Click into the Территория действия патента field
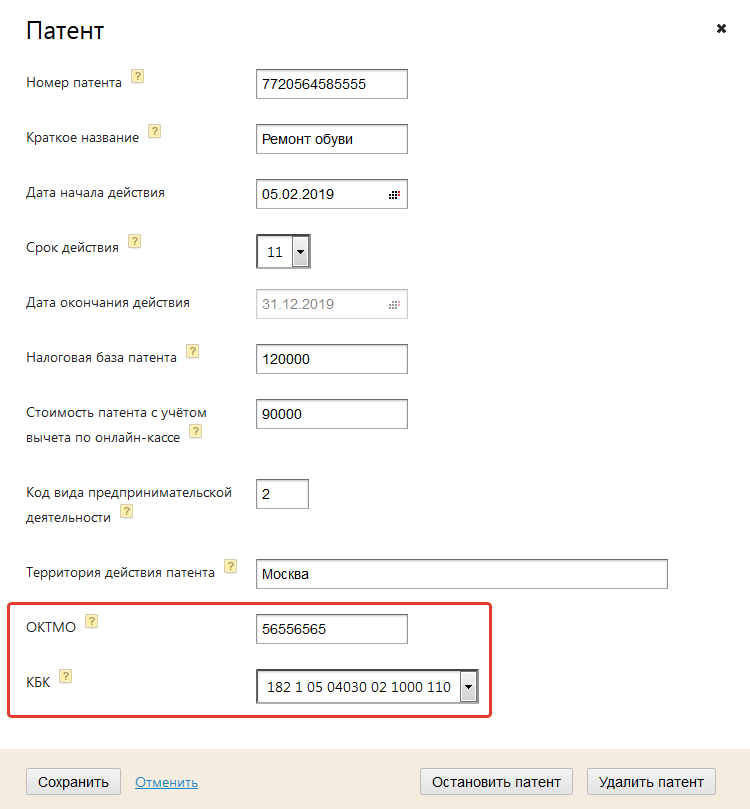Image resolution: width=750 pixels, height=809 pixels. [x=461, y=574]
